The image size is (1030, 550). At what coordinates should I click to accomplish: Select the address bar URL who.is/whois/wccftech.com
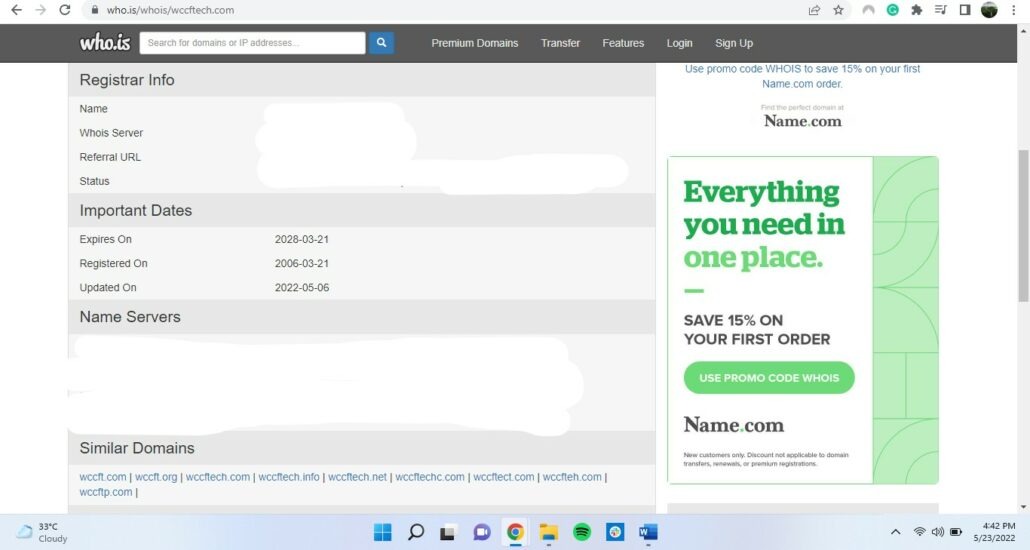click(170, 10)
